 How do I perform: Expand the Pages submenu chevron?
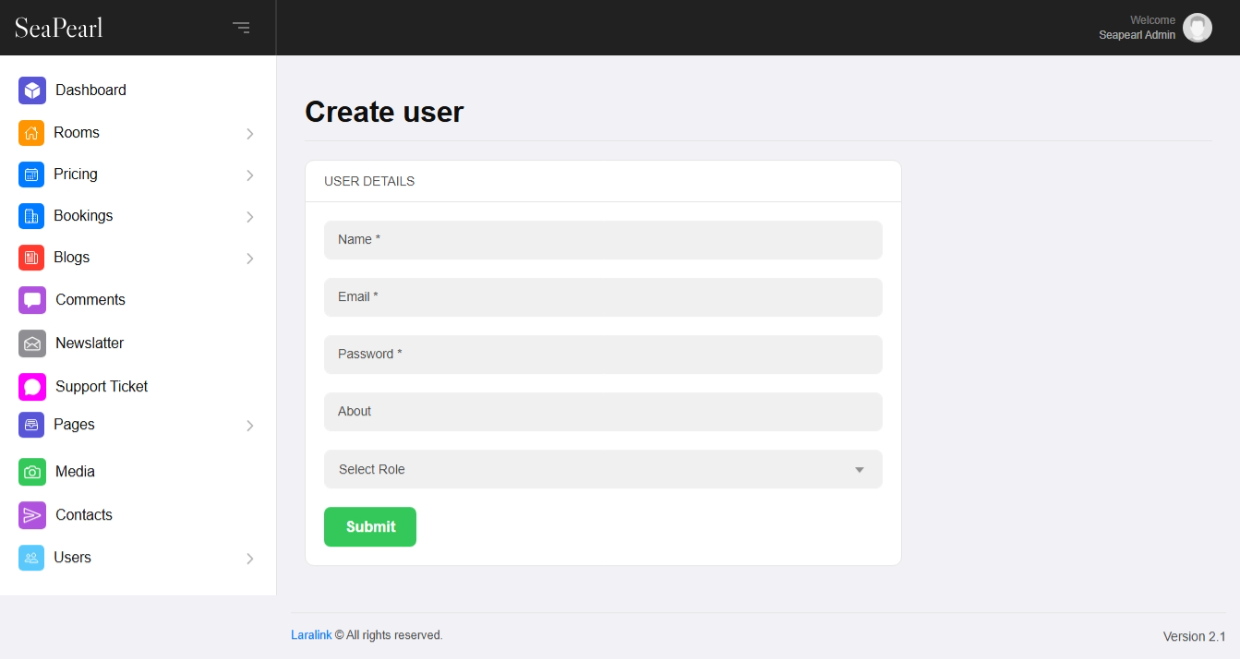[x=250, y=426]
